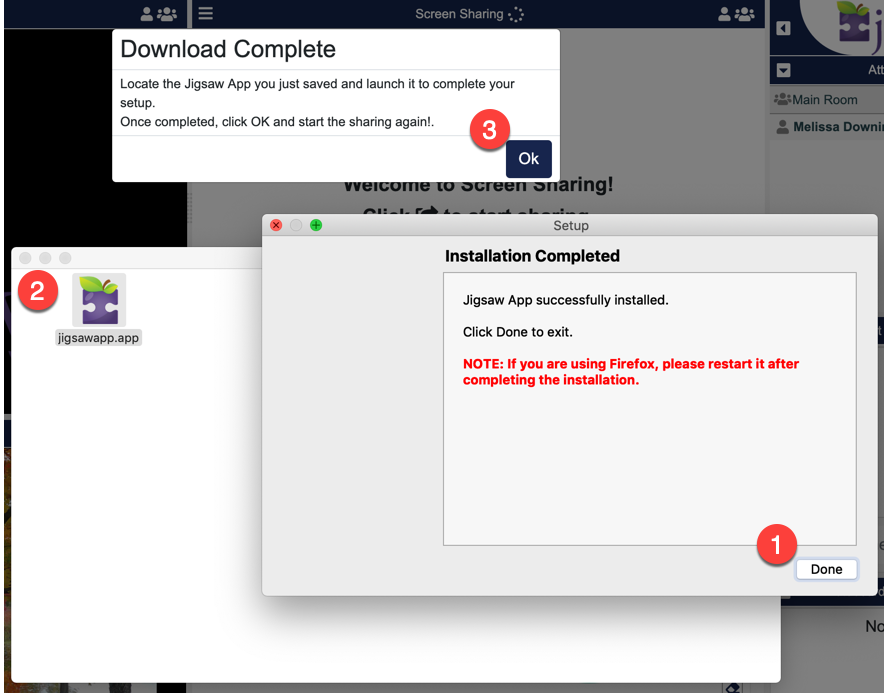Image resolution: width=884 pixels, height=693 pixels.
Task: Zoom the Setup window with green button
Action: (316, 226)
